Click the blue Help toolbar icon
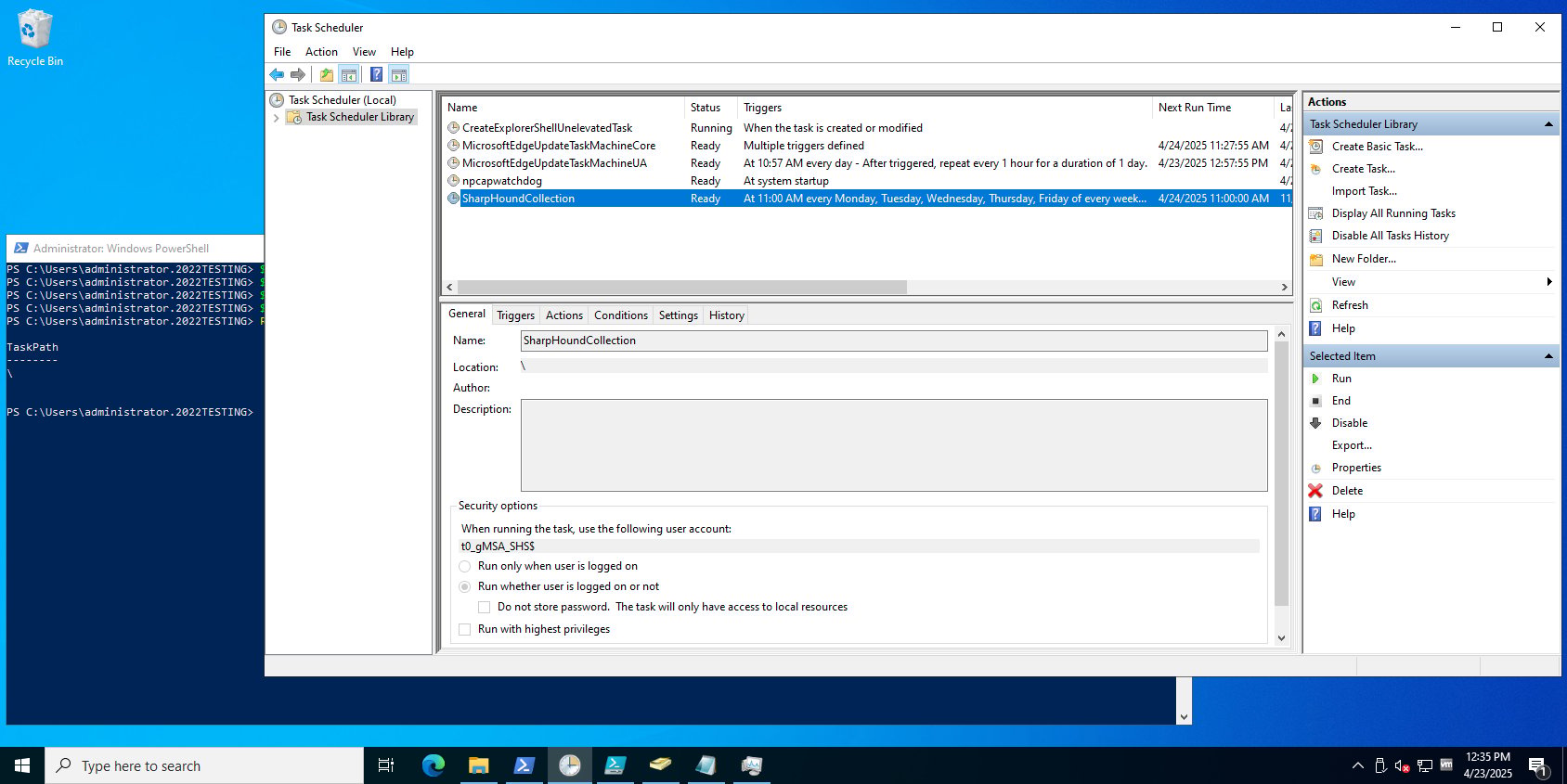Image resolution: width=1567 pixels, height=784 pixels. 376,75
